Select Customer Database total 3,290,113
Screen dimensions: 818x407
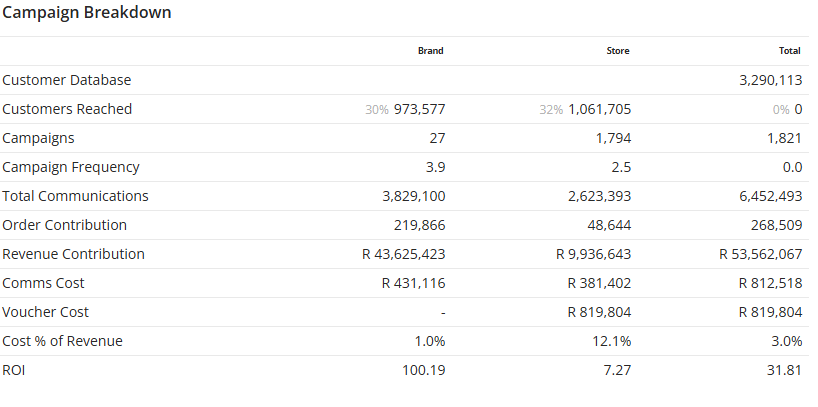771,80
